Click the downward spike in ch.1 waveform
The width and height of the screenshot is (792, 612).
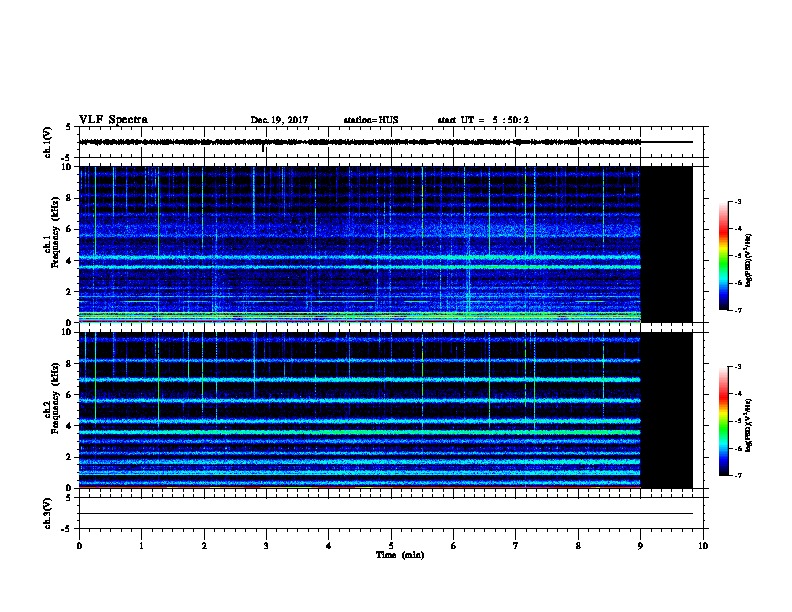coord(263,147)
